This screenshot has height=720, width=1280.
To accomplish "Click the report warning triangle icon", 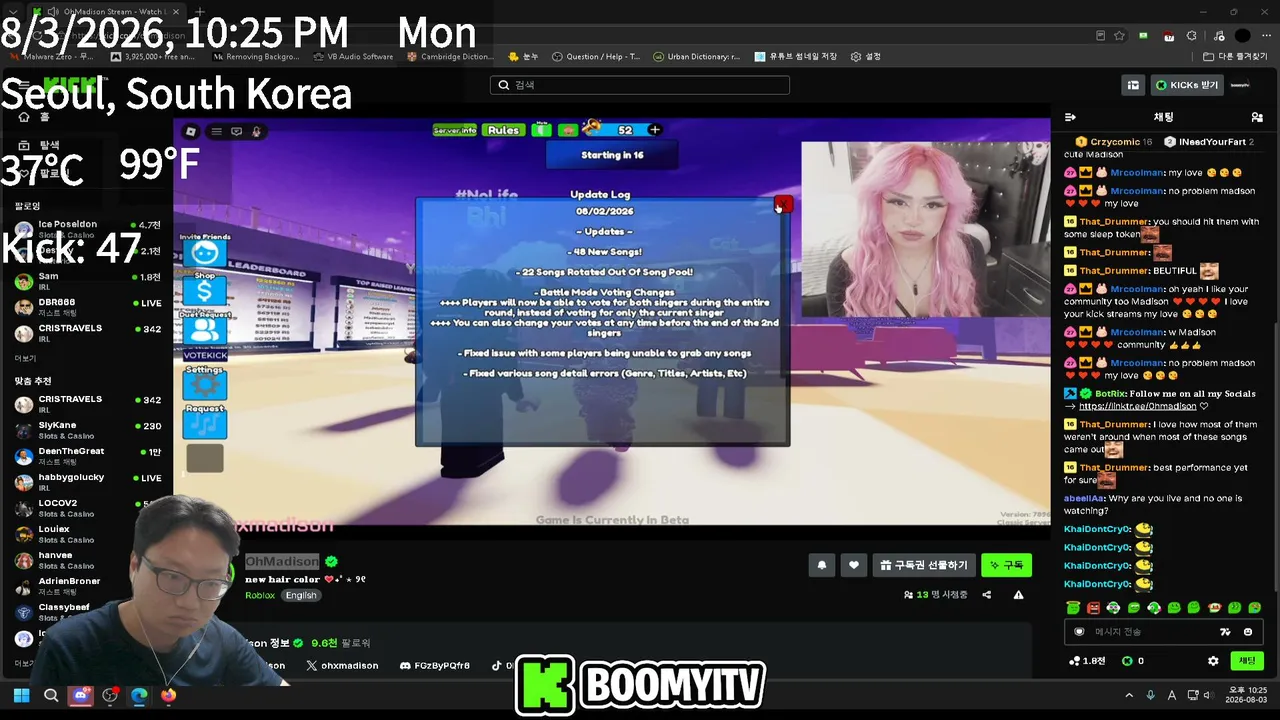I will [1018, 595].
